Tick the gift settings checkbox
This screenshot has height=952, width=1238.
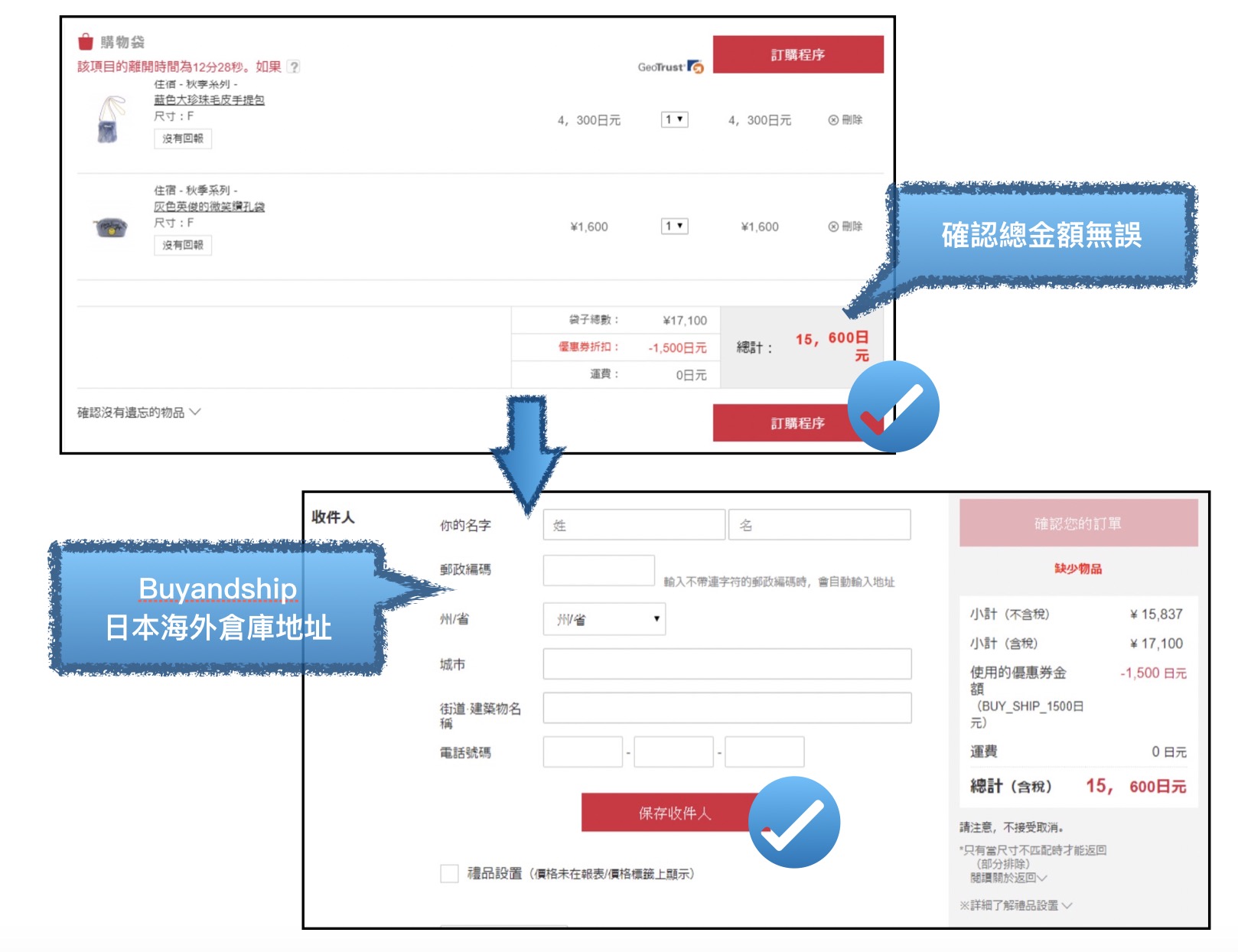[x=449, y=873]
